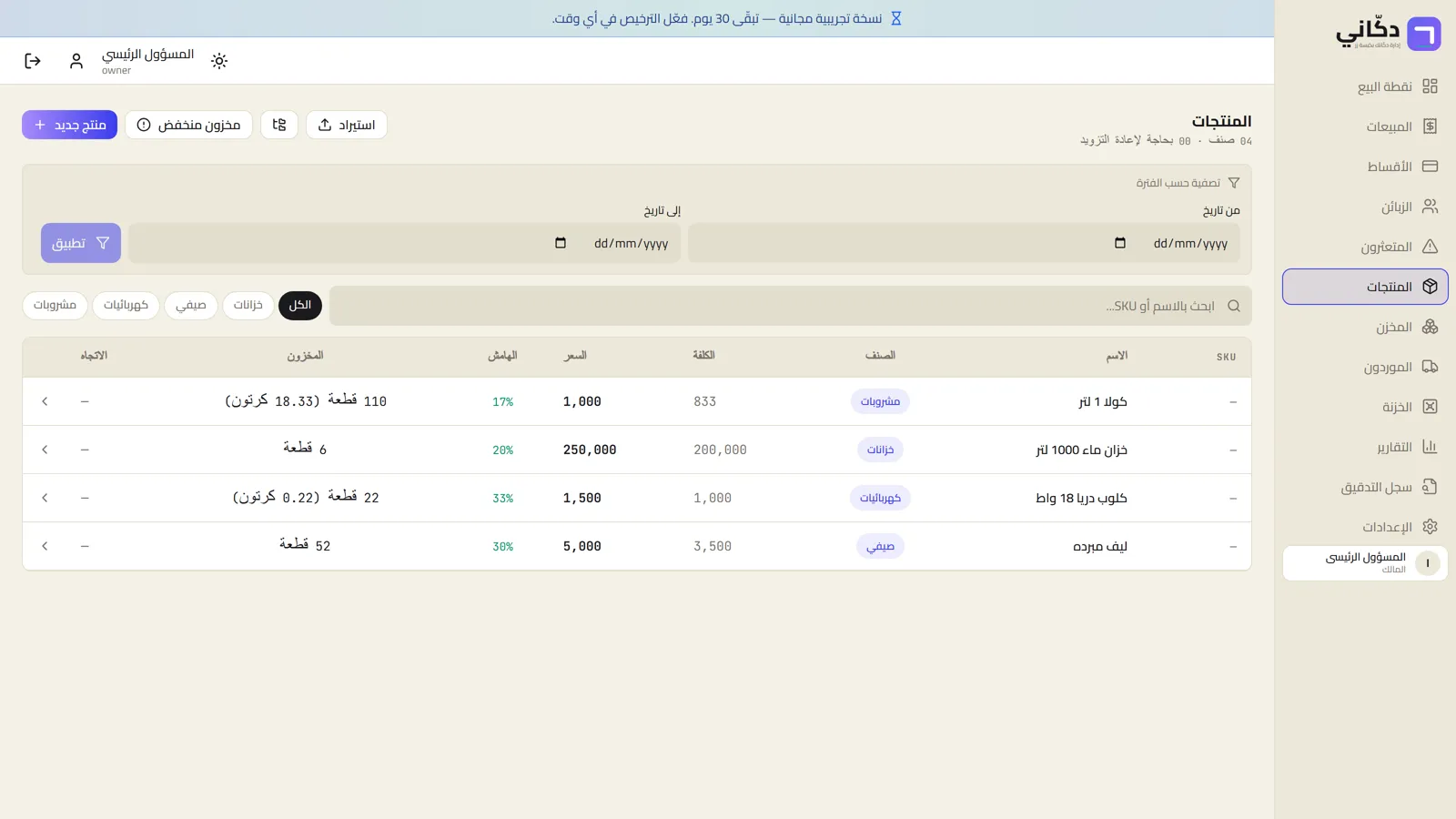Expand the خزان ماء 1000 لتر row chevron
This screenshot has height=819, width=1456.
45,450
